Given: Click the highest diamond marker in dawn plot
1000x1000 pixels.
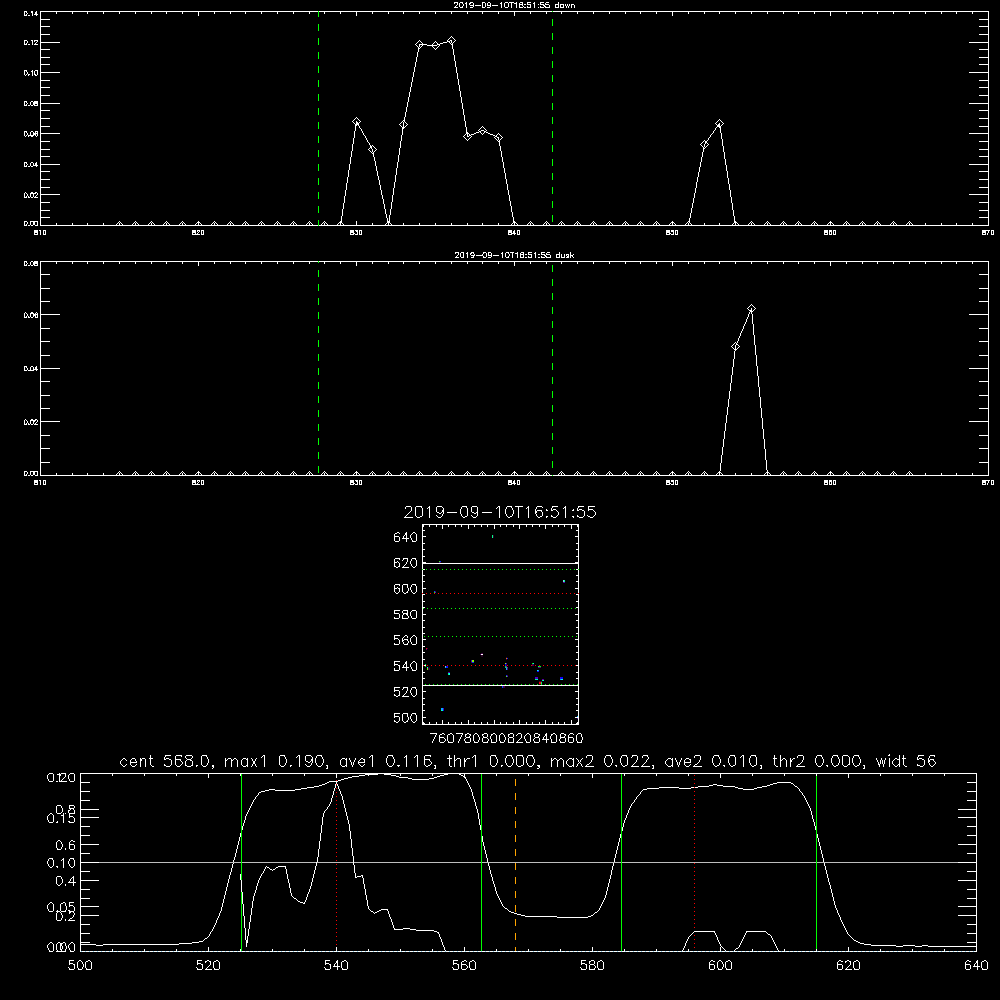Looking at the screenshot, I should click(x=451, y=41).
